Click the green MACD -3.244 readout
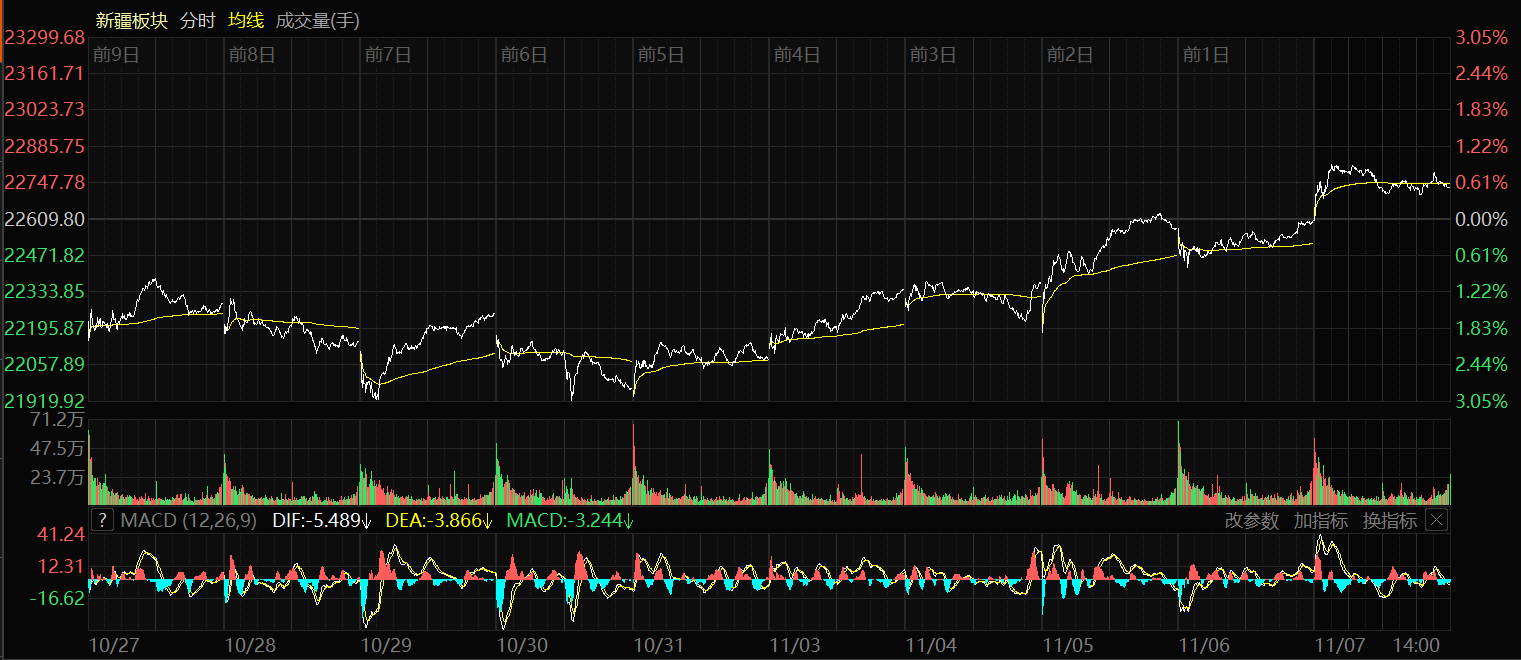Image resolution: width=1521 pixels, height=660 pixels. pos(570,520)
